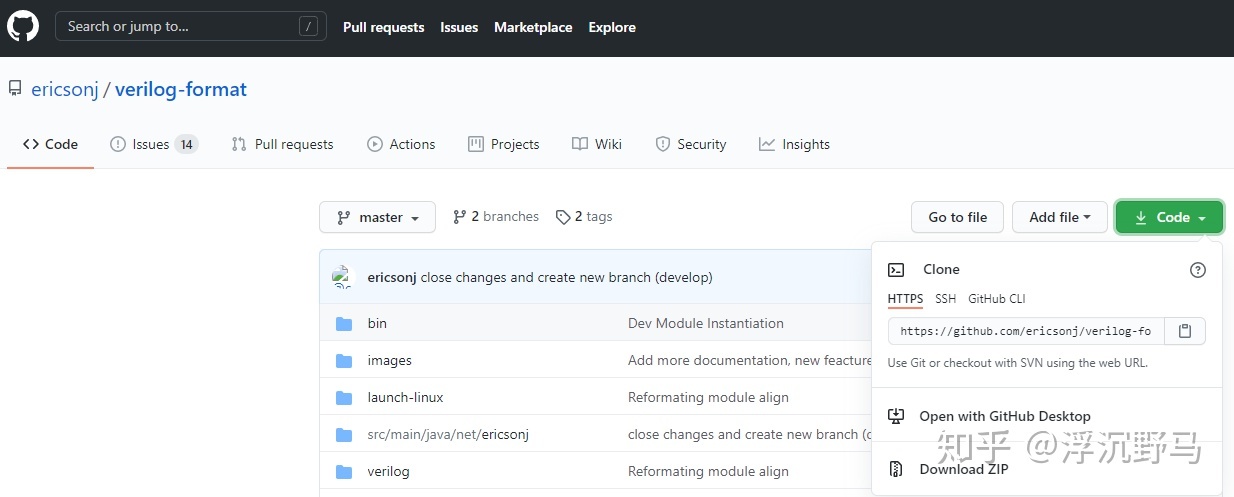Open the verilog-format repository link

tap(181, 89)
